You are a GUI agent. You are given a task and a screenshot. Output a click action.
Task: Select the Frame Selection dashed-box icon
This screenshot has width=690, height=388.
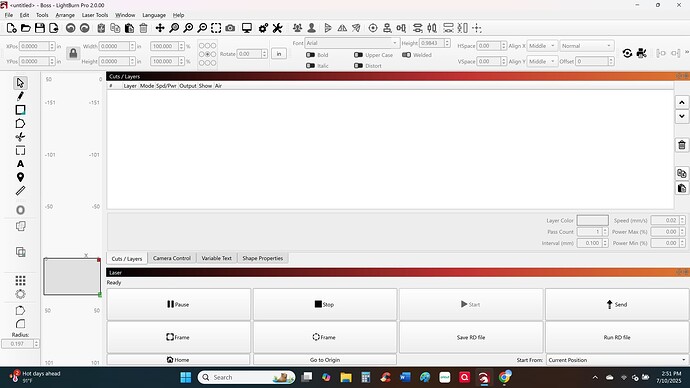coord(216,28)
